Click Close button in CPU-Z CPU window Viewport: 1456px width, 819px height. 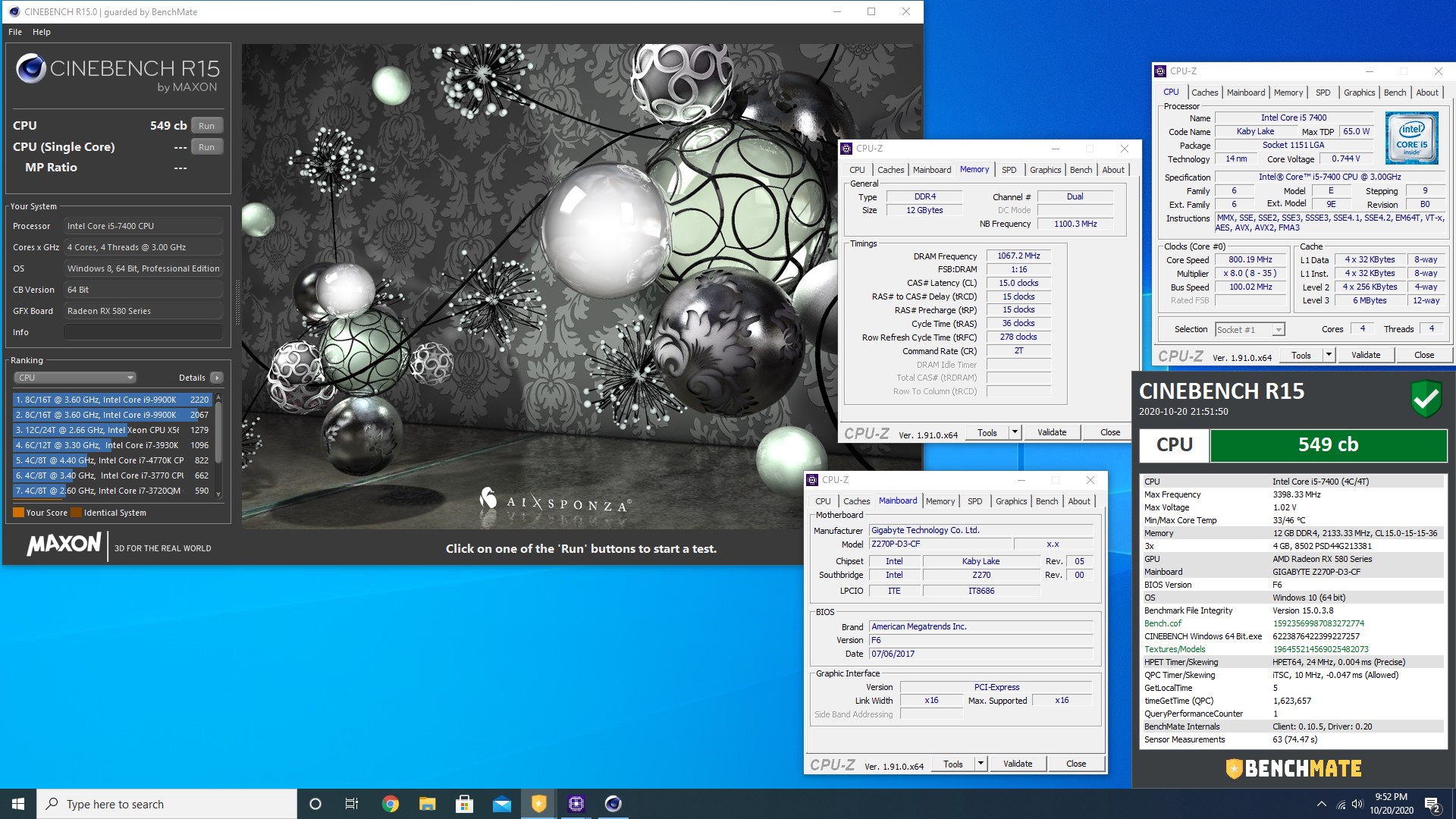1424,355
